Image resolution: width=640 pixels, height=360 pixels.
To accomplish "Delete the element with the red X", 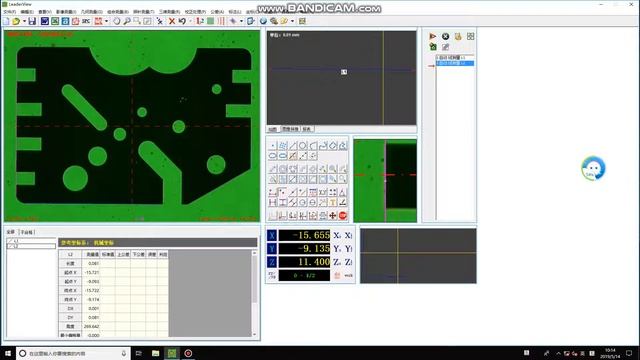I will [x=172, y=21].
